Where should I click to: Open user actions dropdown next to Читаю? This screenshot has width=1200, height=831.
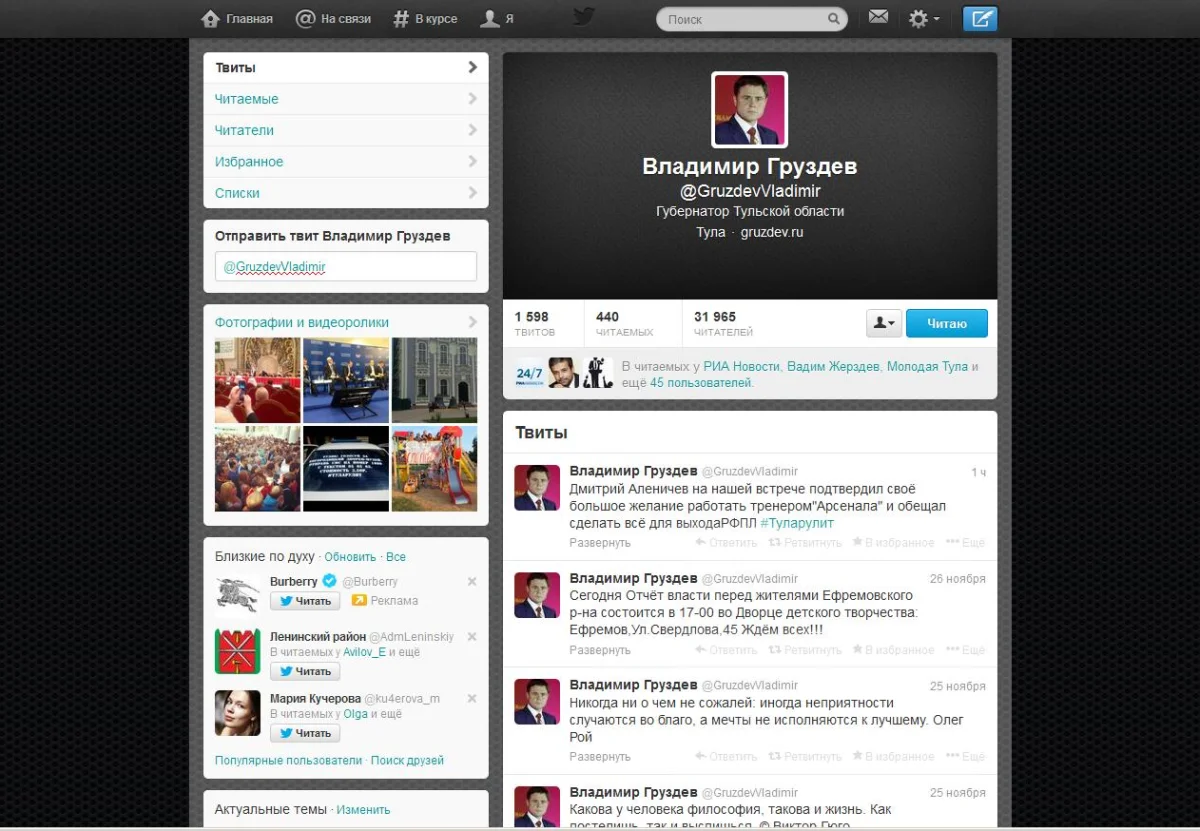pos(884,323)
